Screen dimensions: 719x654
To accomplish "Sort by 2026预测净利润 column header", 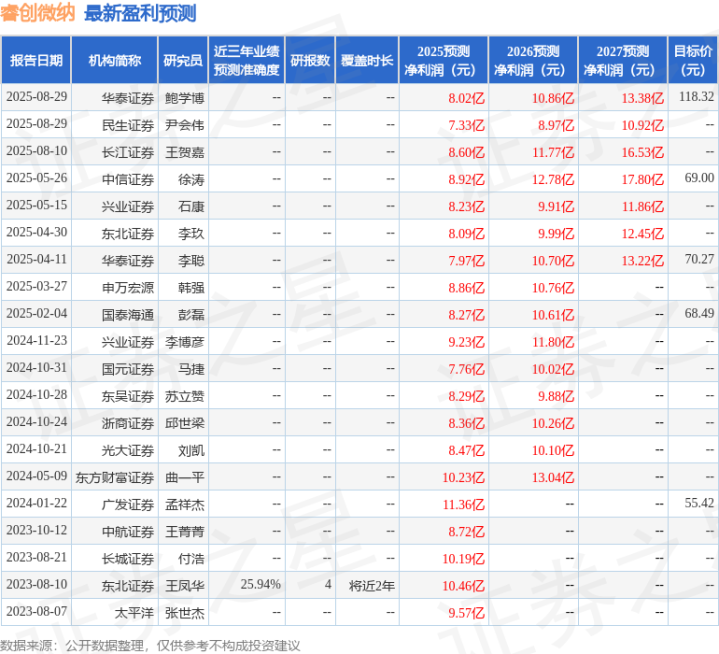I will 534,61.
